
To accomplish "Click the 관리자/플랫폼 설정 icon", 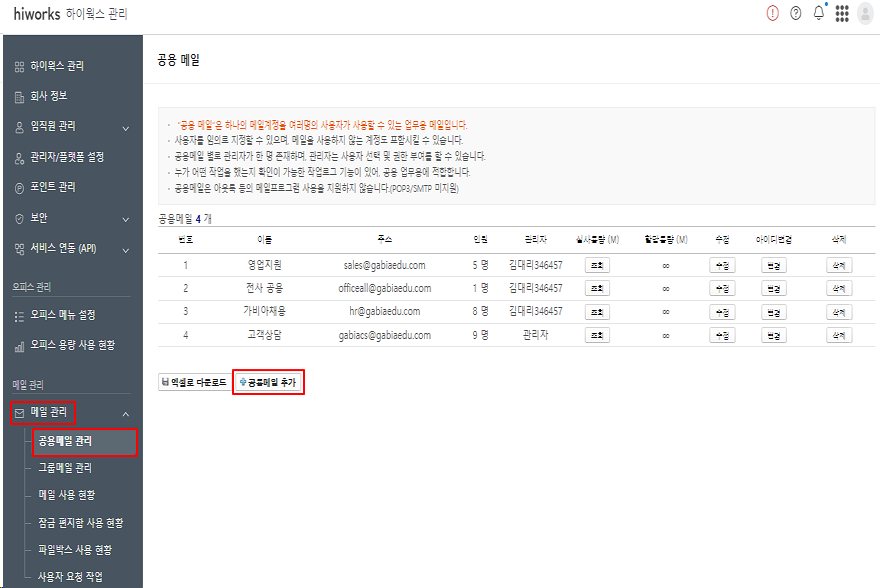I will [x=20, y=158].
